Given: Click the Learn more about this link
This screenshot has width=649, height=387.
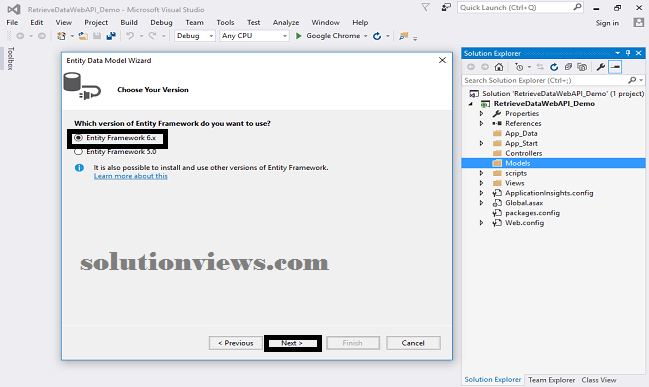Looking at the screenshot, I should [x=130, y=176].
